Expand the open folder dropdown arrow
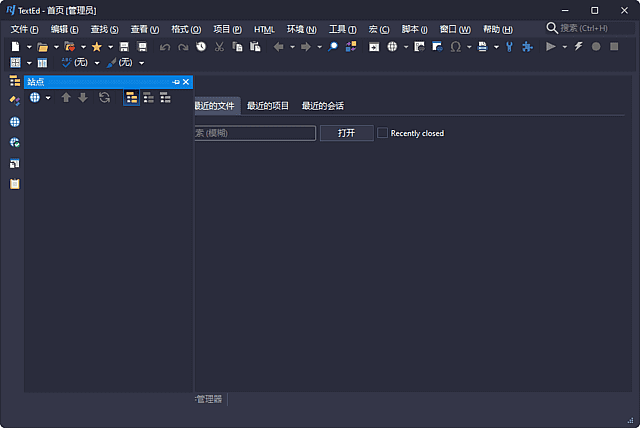Image resolution: width=640 pixels, height=428 pixels. click(x=56, y=47)
